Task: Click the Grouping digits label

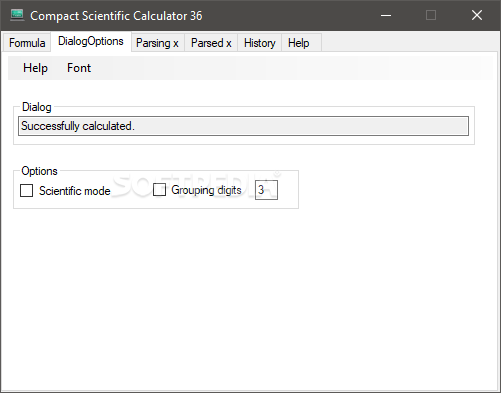Action: [206, 190]
